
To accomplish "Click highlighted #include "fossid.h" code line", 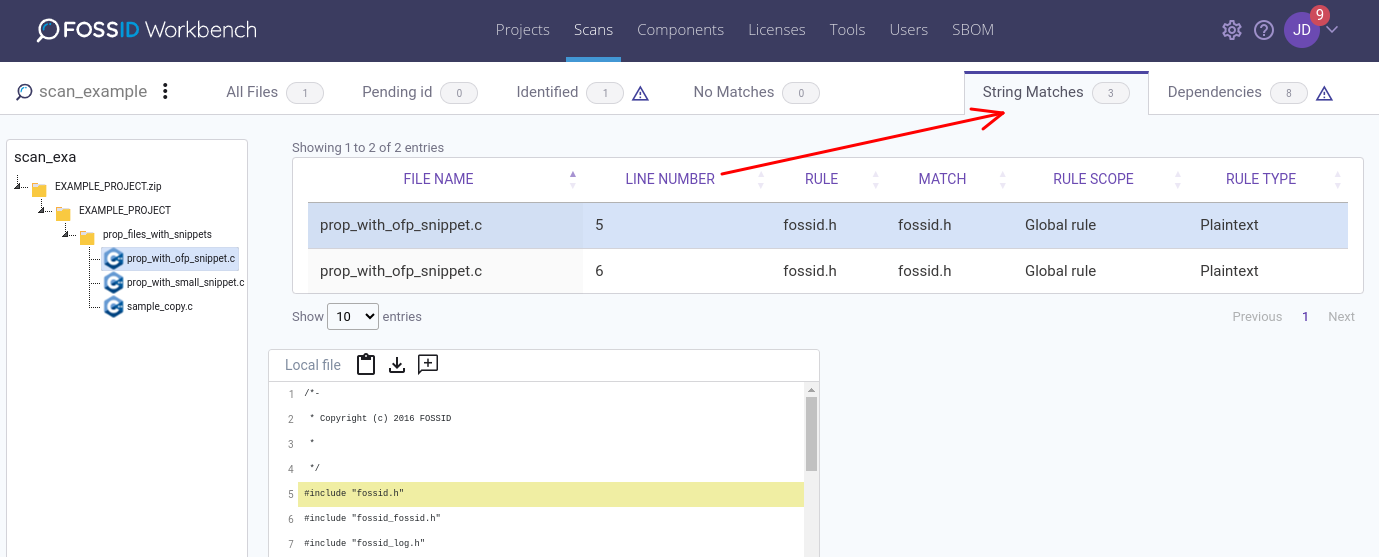I will (x=551, y=494).
